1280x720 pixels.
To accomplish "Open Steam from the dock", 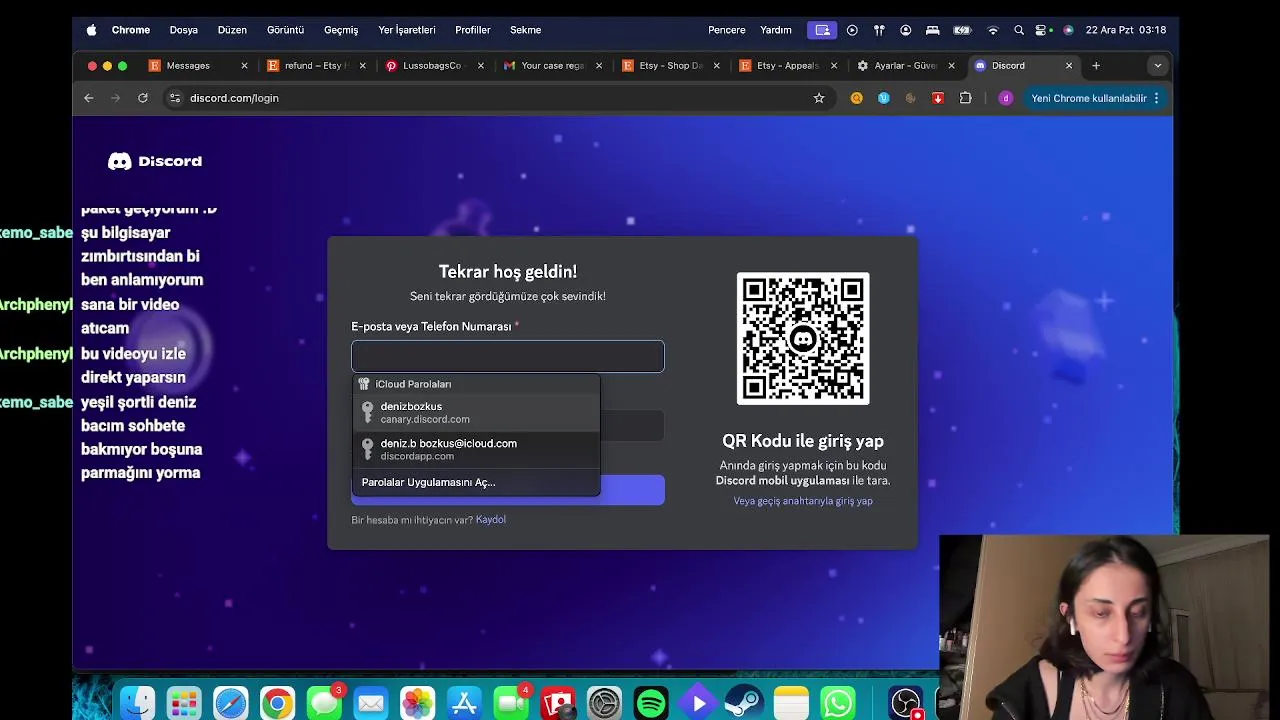I will [x=744, y=703].
